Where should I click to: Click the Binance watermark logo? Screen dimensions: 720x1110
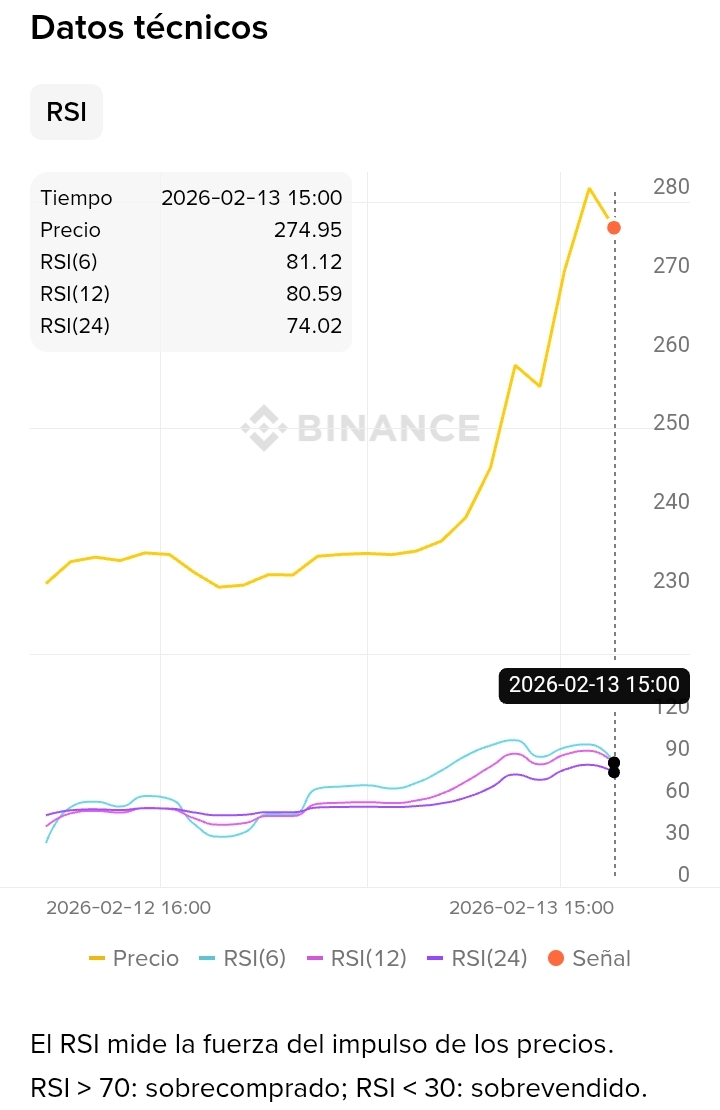click(x=264, y=428)
